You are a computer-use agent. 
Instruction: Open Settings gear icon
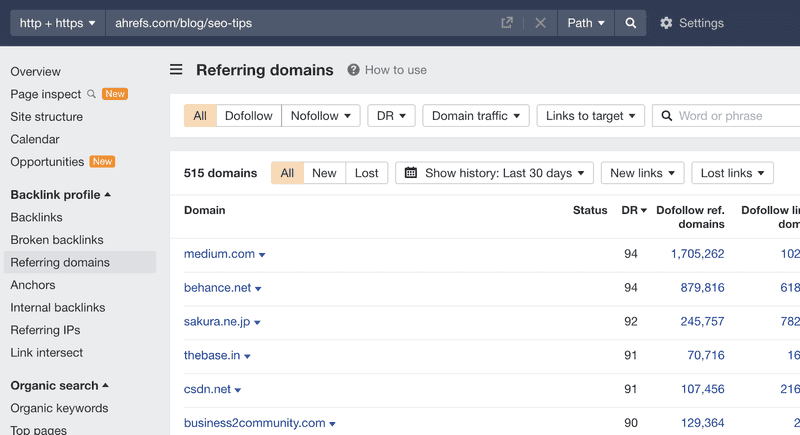click(x=666, y=23)
